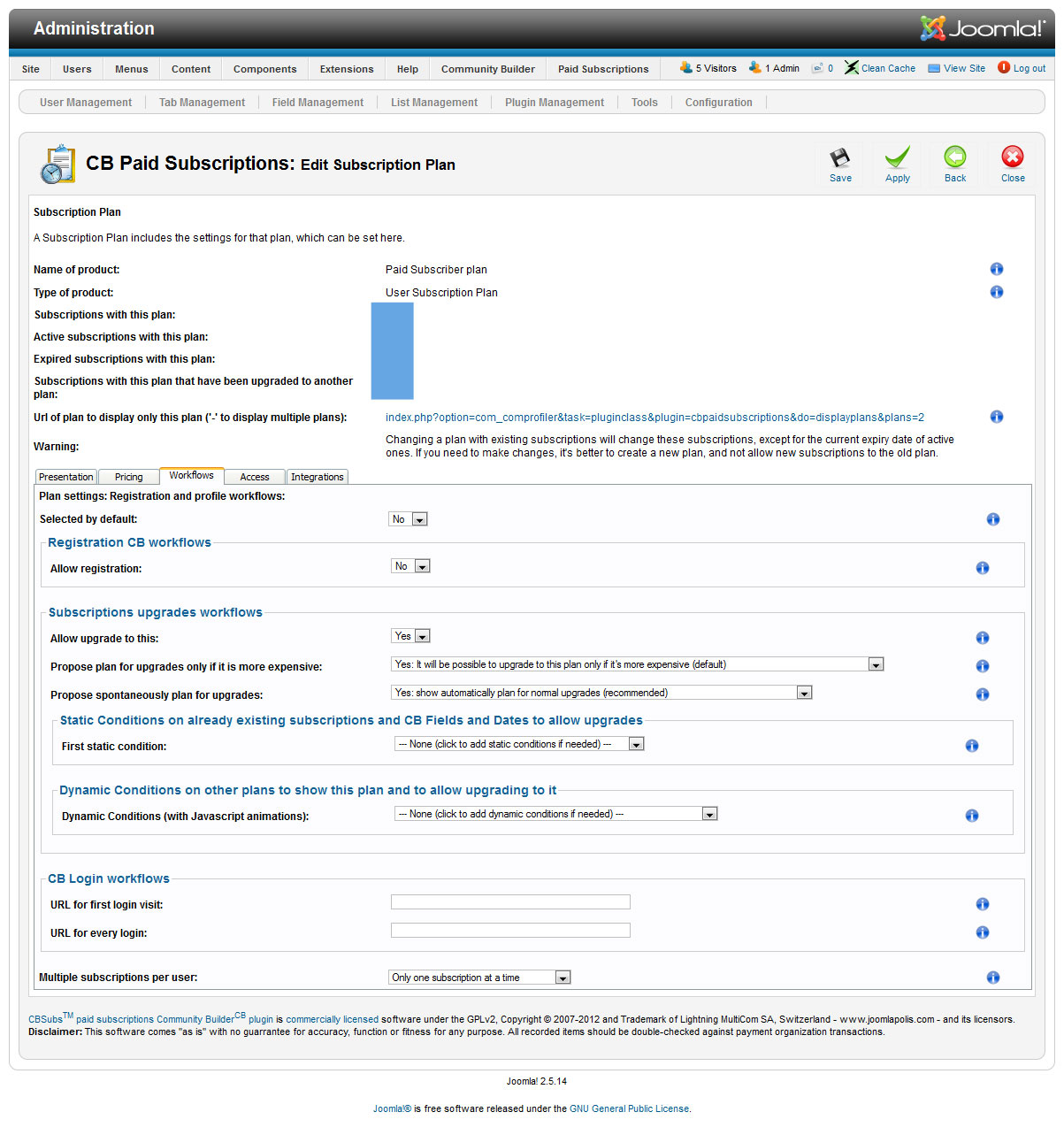The width and height of the screenshot is (1064, 1135).
Task: Click the CB Paid Subscriptions clipboard clock icon
Action: 58,164
